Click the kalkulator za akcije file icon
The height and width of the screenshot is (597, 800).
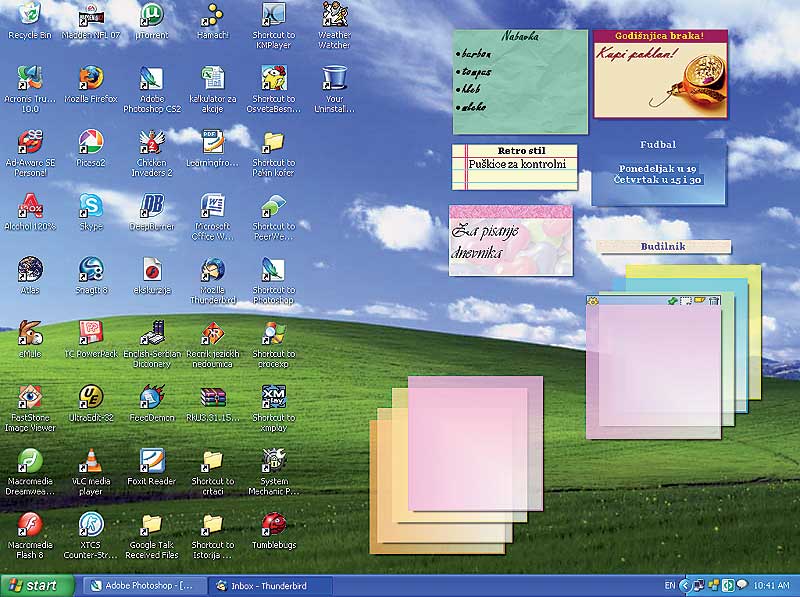point(213,78)
